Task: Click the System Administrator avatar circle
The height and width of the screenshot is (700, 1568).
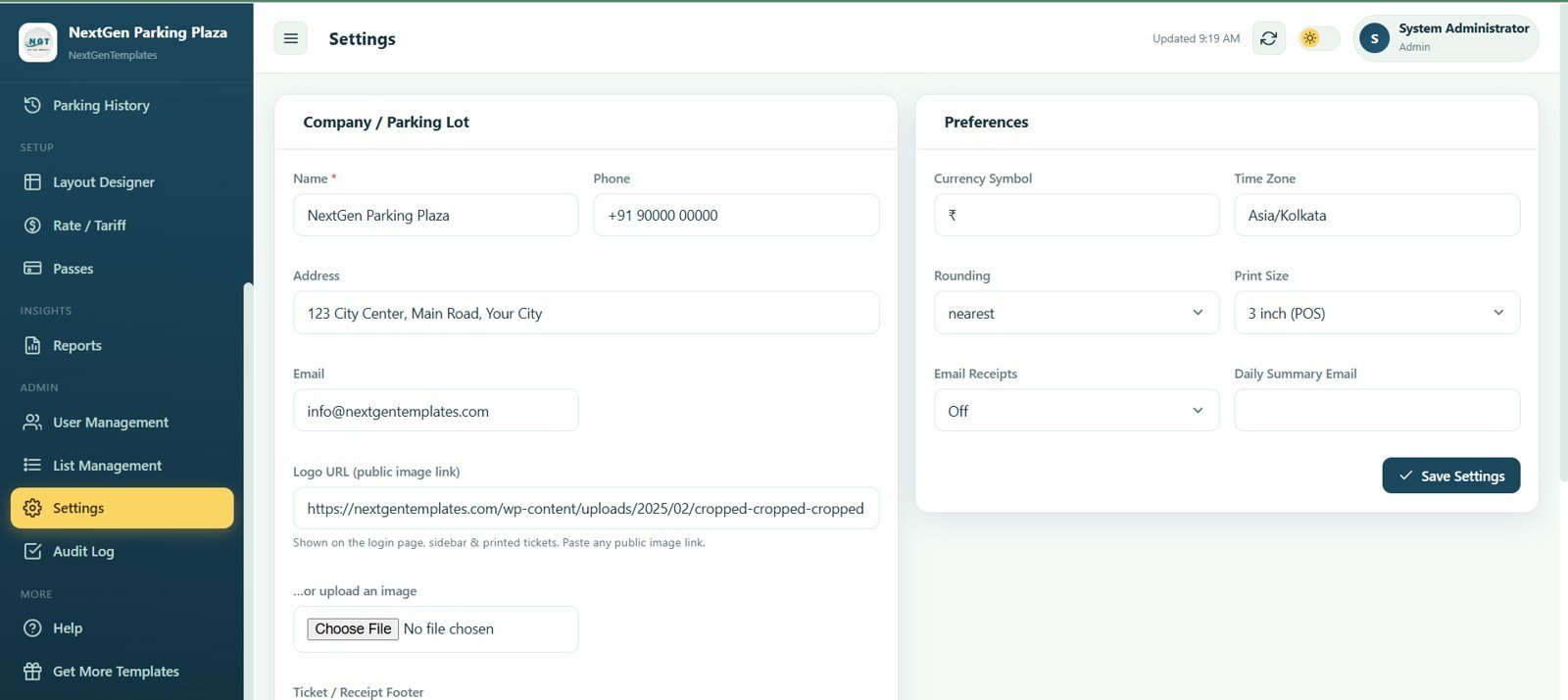Action: coord(1375,39)
